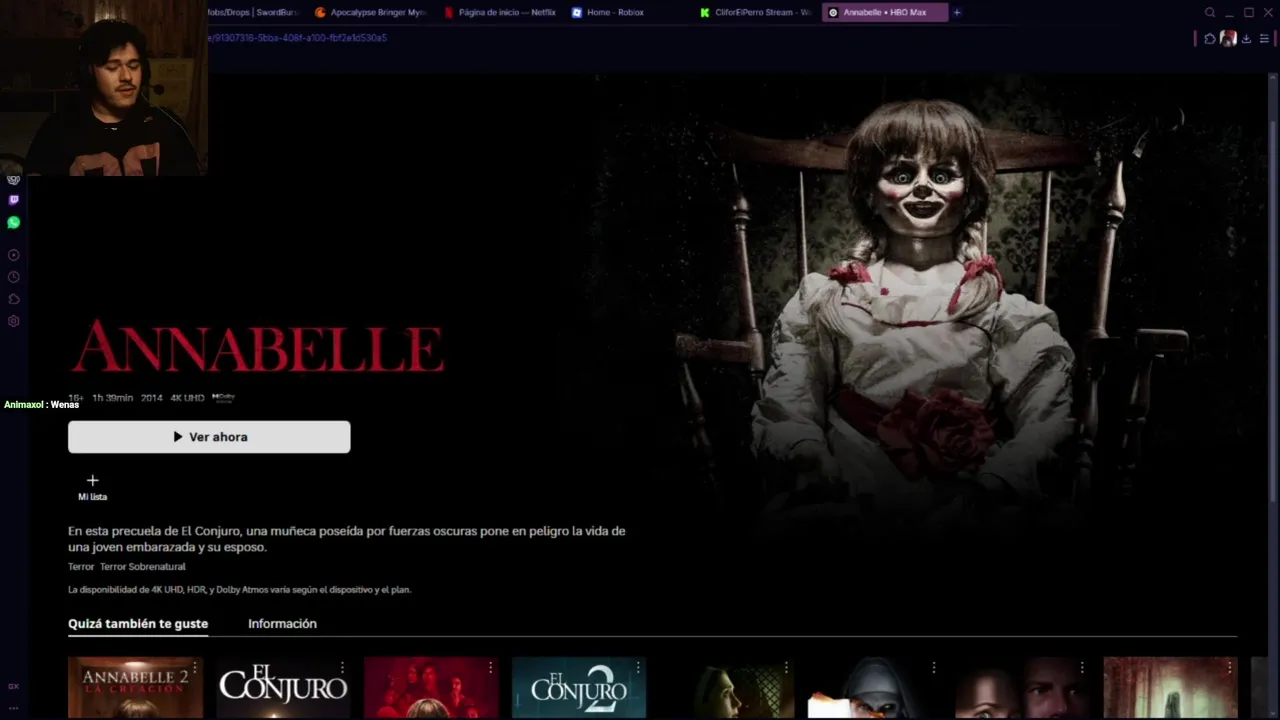Open options dots on El Conjuro 2 card
Viewport: 1280px width, 720px height.
(x=638, y=667)
